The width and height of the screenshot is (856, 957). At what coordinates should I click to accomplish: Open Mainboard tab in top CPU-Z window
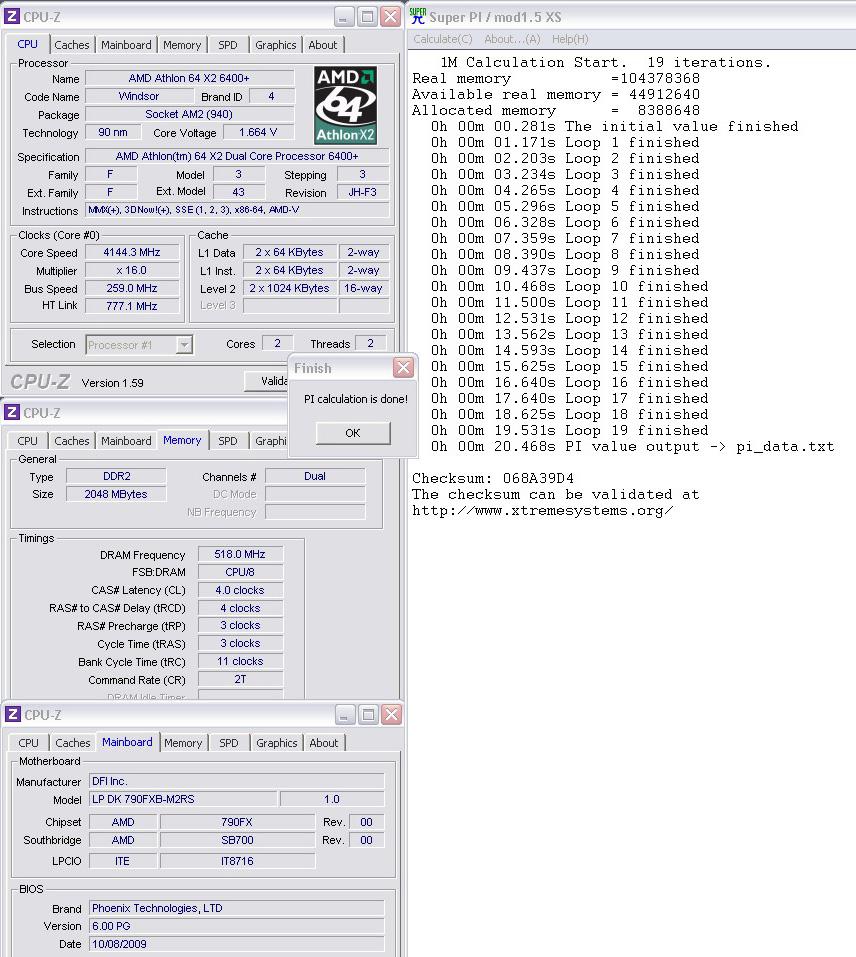[126, 45]
